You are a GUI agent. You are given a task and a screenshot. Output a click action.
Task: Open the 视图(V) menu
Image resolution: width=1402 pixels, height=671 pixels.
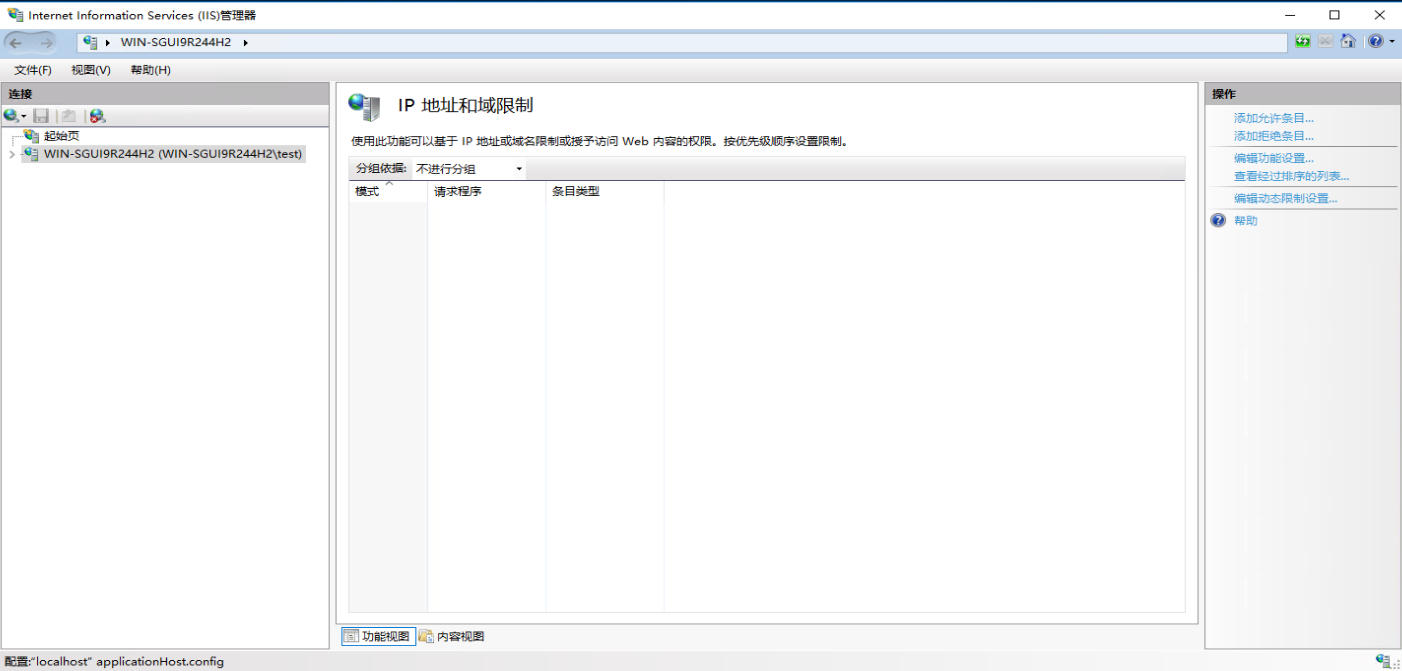click(91, 70)
